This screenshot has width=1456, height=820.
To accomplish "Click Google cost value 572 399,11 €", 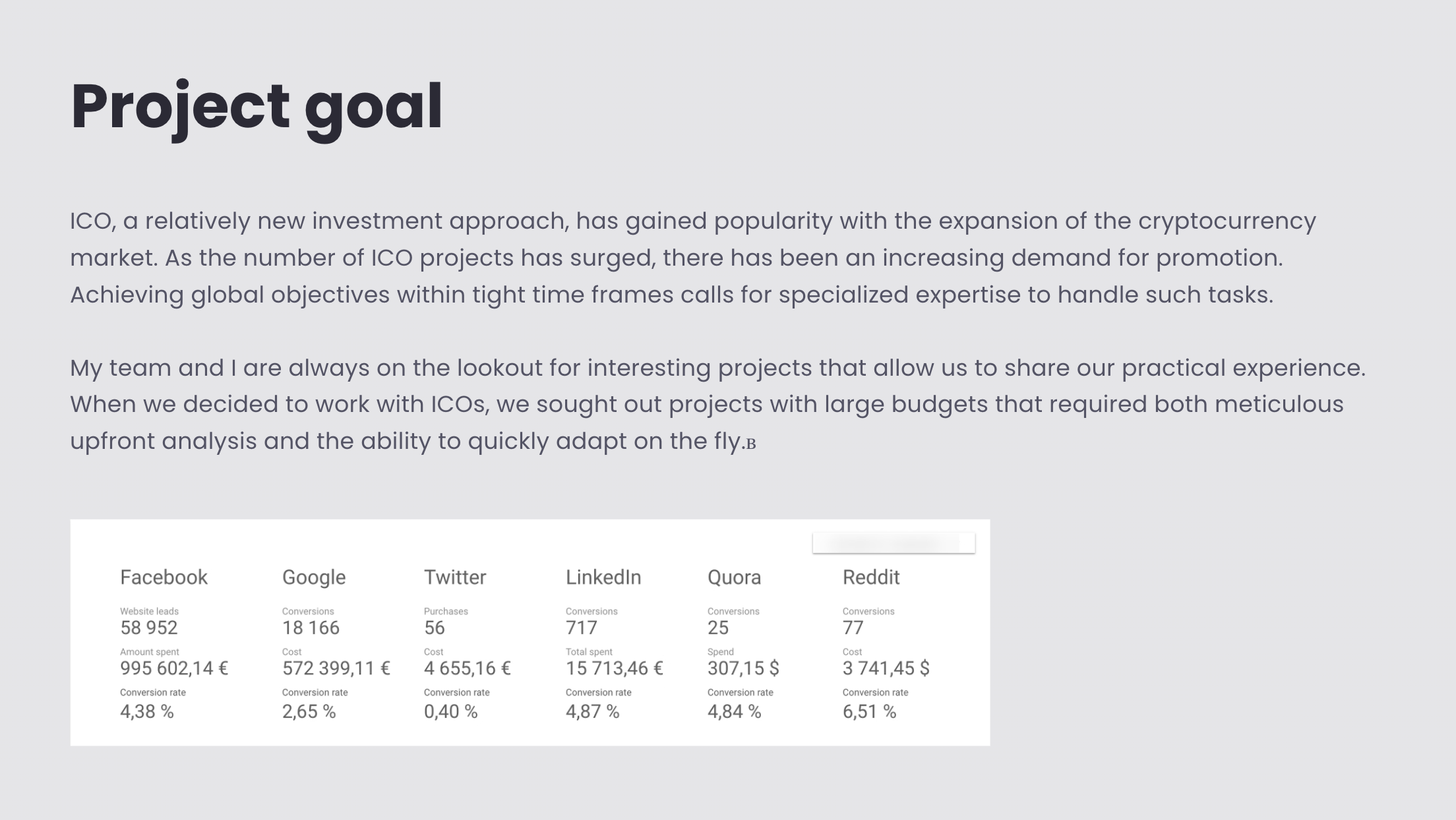I will click(x=336, y=668).
